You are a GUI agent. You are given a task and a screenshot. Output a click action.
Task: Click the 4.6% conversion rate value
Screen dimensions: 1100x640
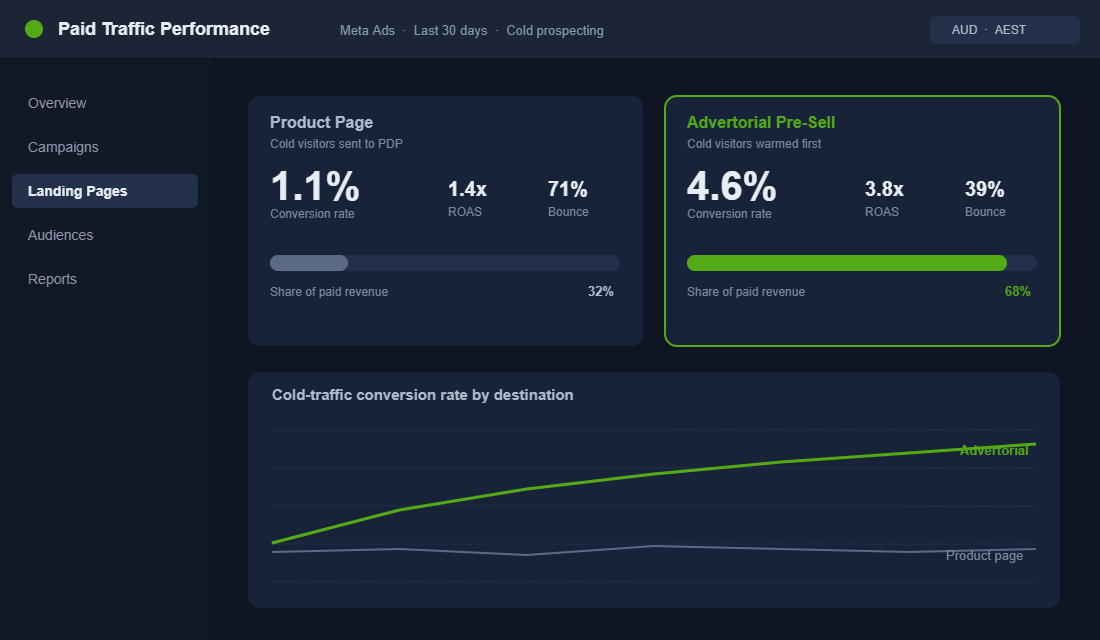click(x=731, y=187)
